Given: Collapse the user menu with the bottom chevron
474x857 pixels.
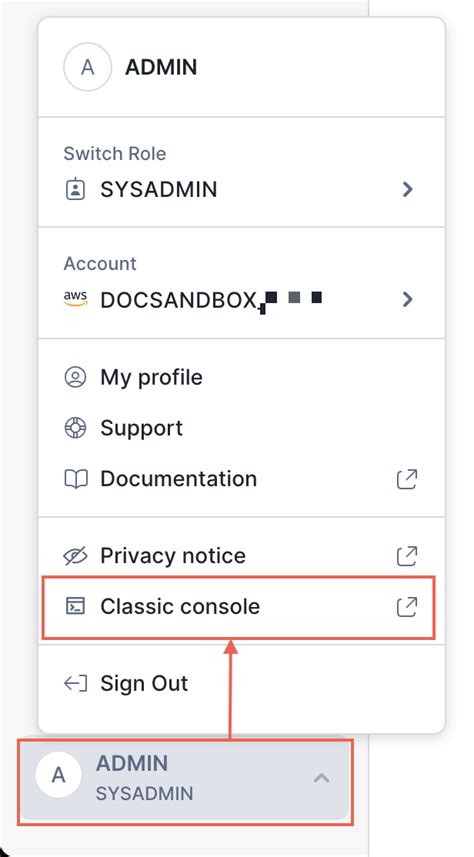Looking at the screenshot, I should (x=321, y=778).
